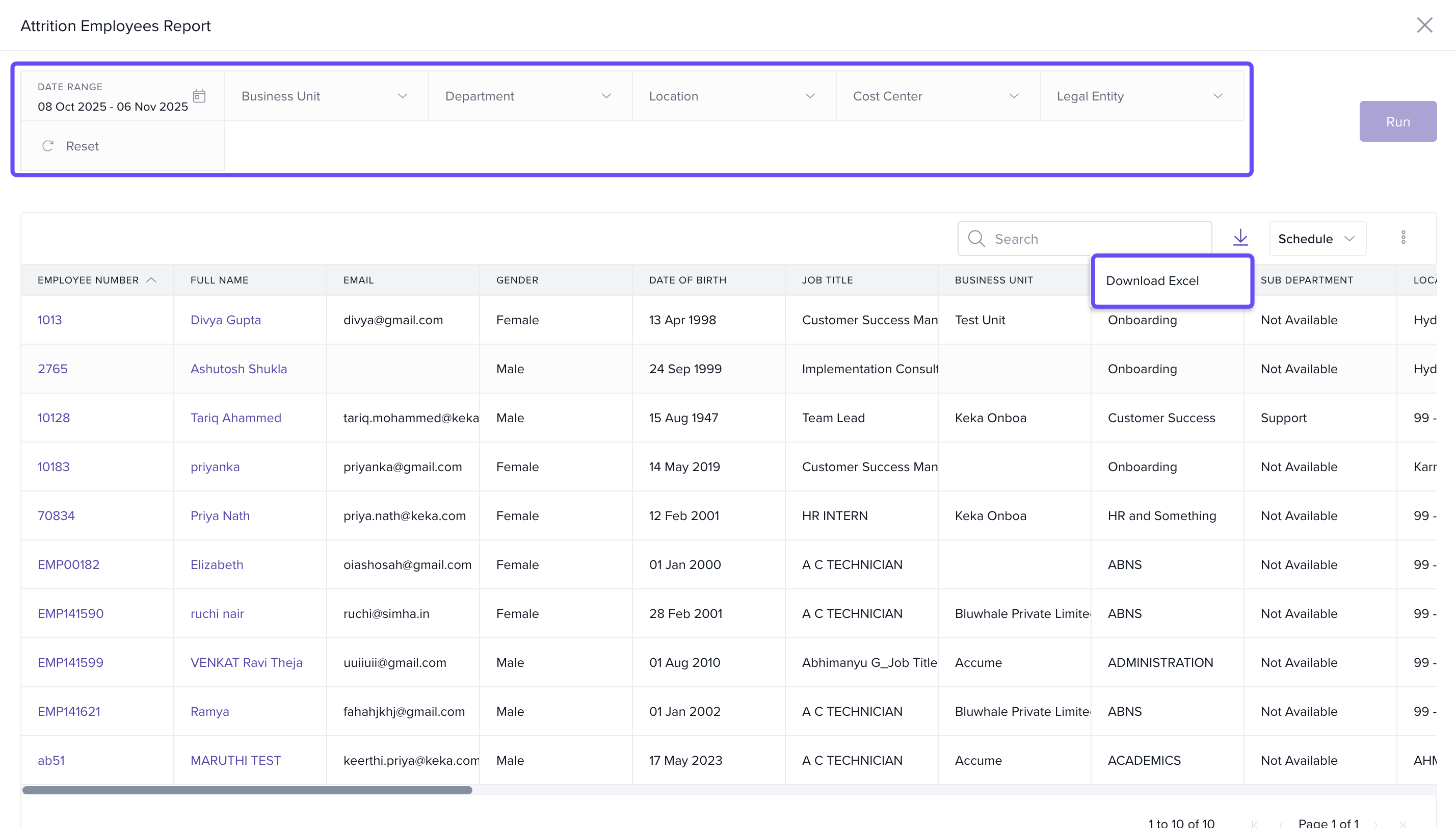Open the three-dot options menu
The image size is (1456, 828).
click(1403, 237)
